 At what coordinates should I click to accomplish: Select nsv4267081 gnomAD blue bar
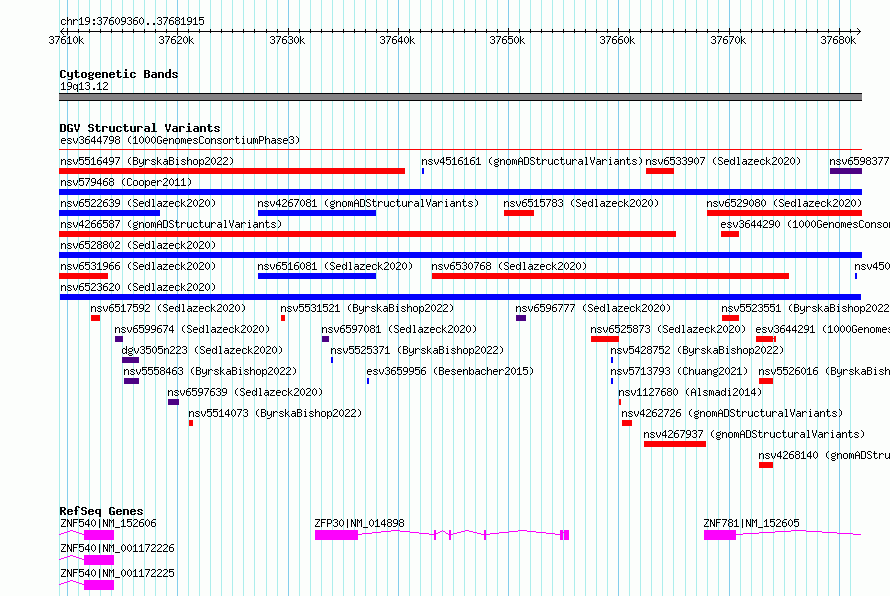[317, 213]
